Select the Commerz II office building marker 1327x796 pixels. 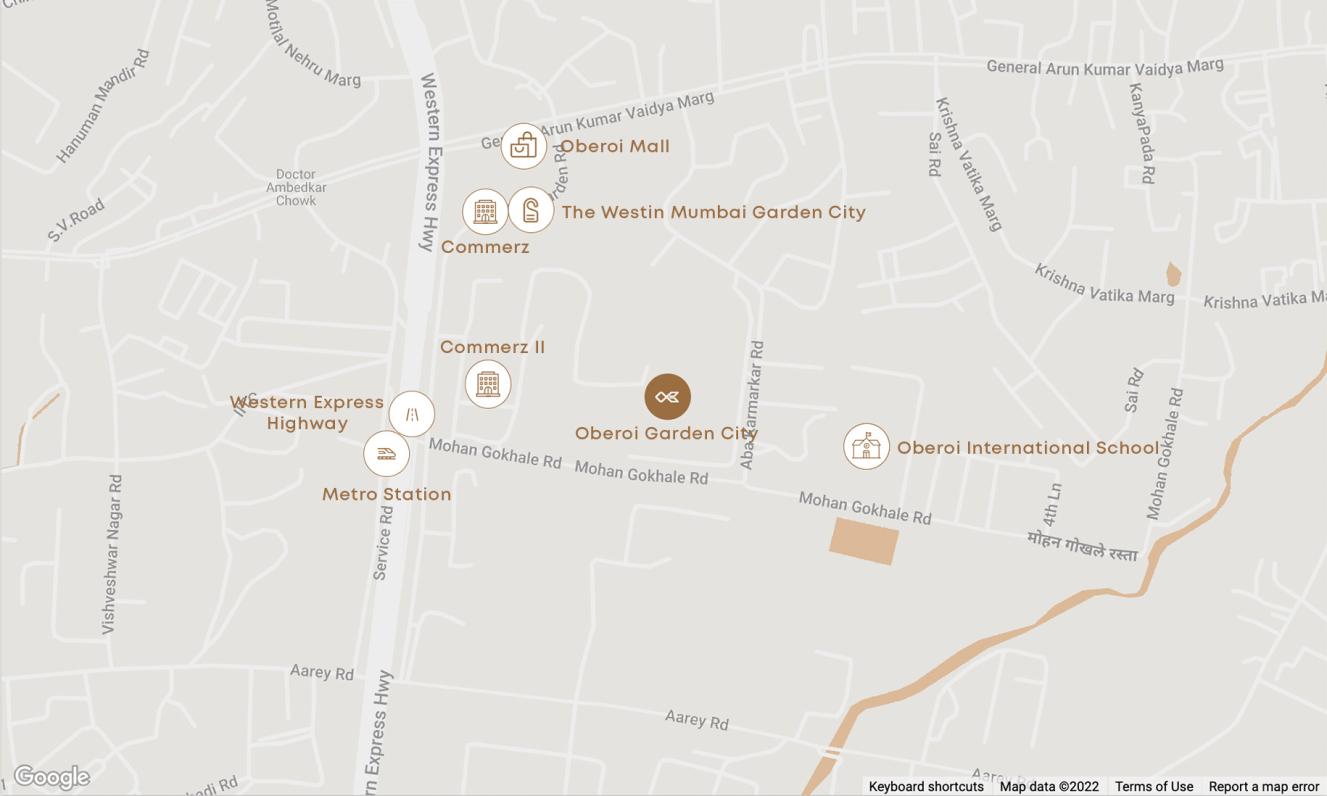pos(488,384)
